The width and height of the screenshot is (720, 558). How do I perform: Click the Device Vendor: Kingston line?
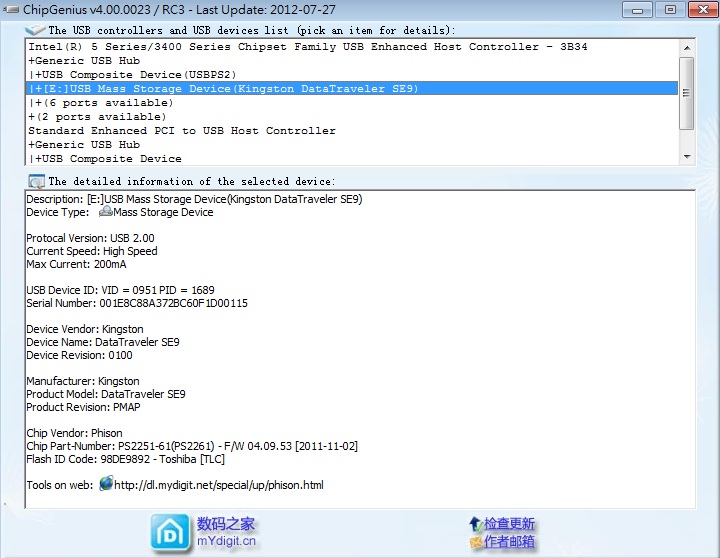[85, 329]
